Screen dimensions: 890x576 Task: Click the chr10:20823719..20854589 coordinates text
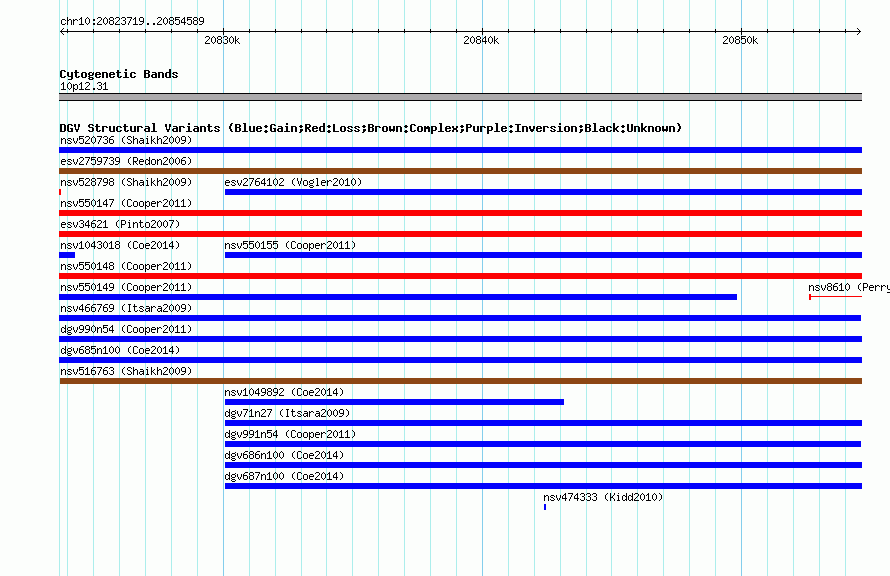point(132,21)
